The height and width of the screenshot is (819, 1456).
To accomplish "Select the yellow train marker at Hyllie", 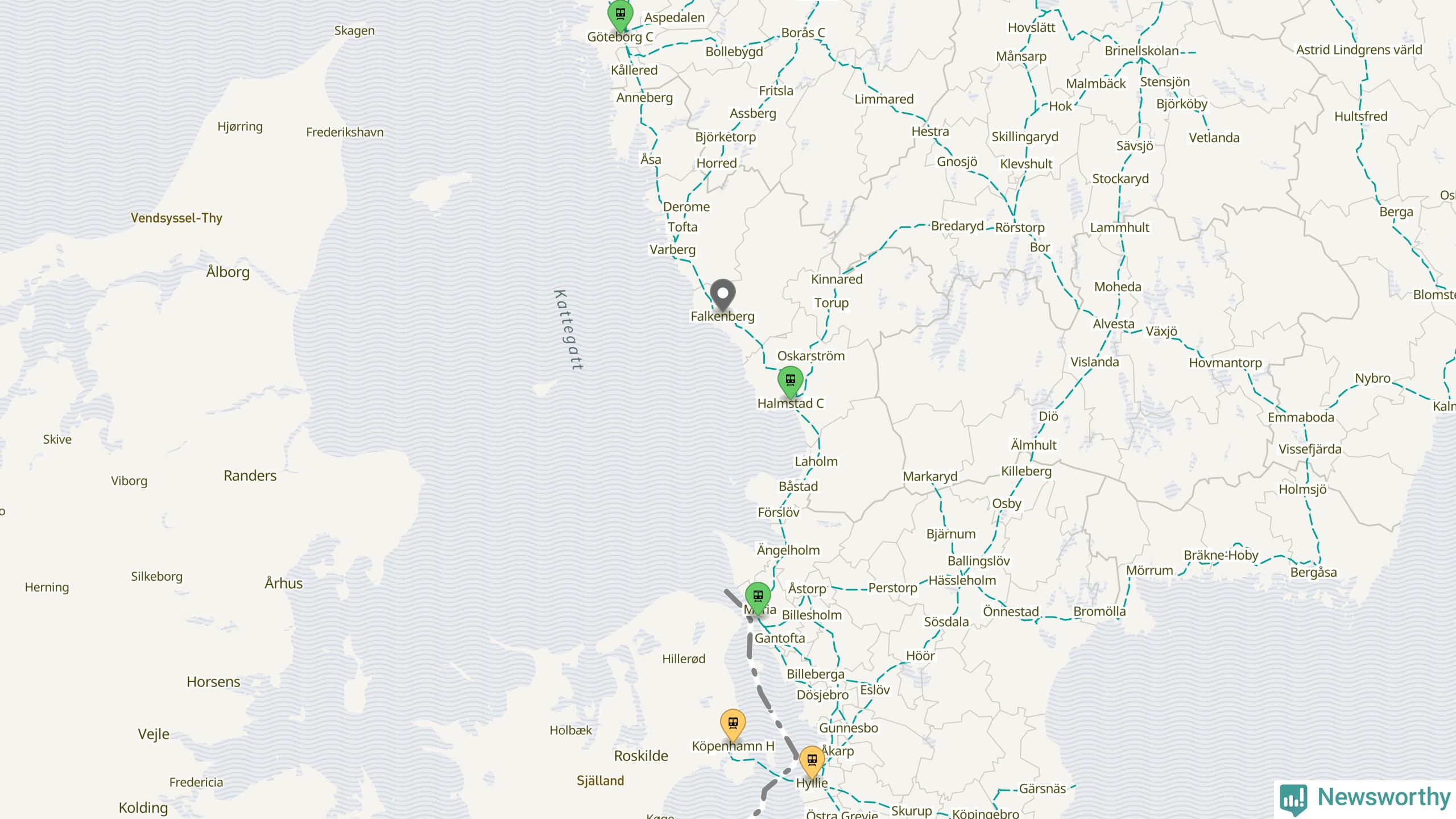I will [x=812, y=762].
